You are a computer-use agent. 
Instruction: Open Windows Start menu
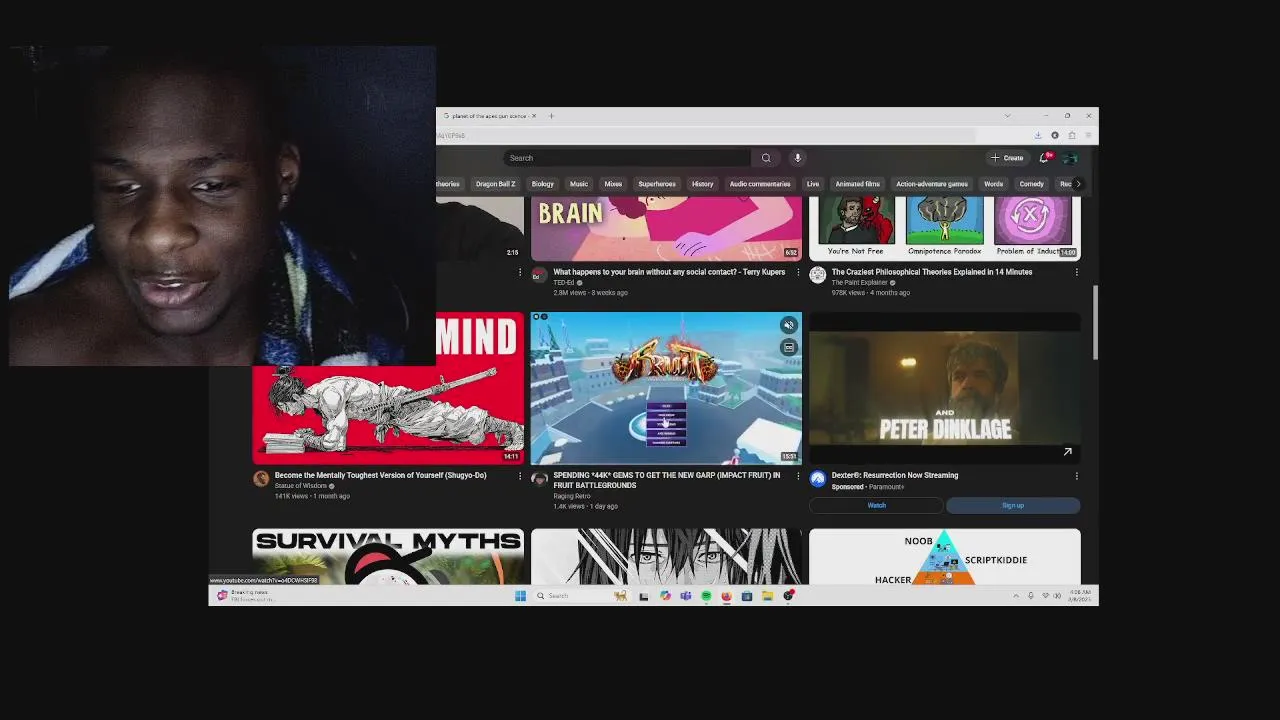click(x=520, y=596)
